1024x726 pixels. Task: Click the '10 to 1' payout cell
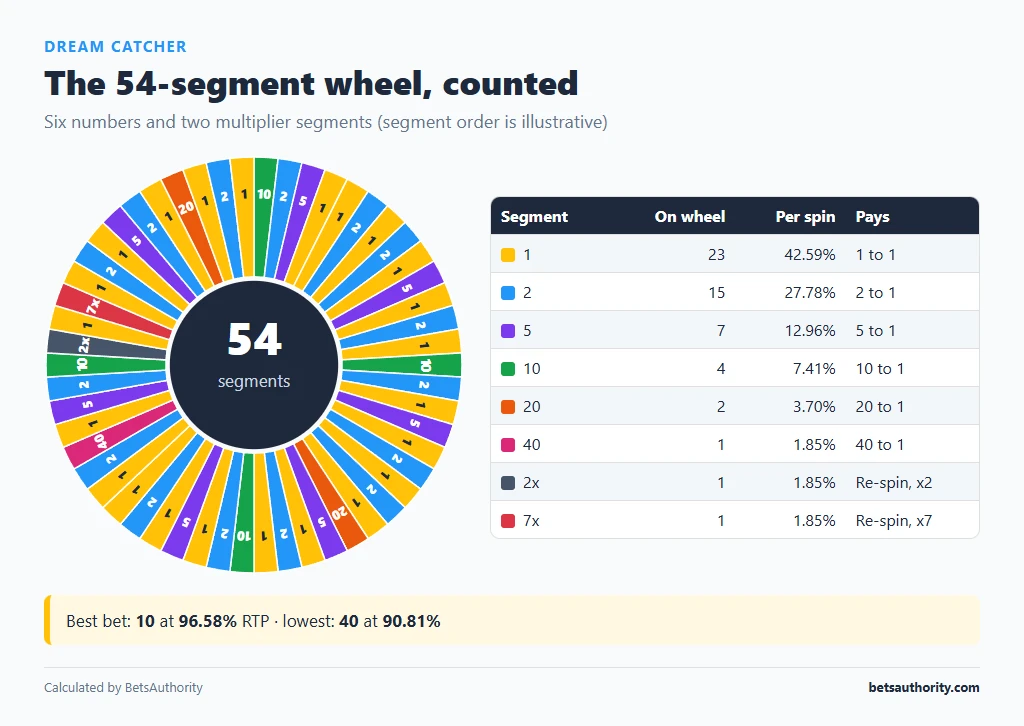(x=880, y=369)
